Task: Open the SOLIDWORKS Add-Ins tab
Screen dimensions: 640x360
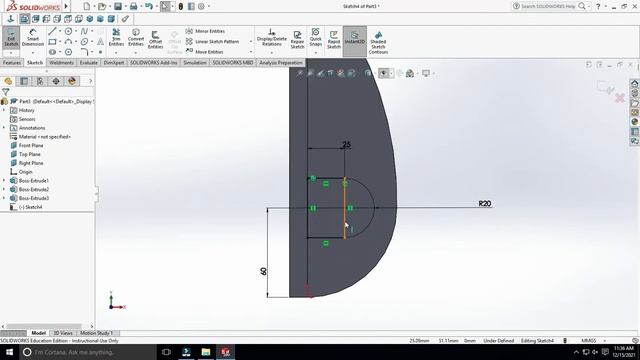Action: (x=153, y=62)
